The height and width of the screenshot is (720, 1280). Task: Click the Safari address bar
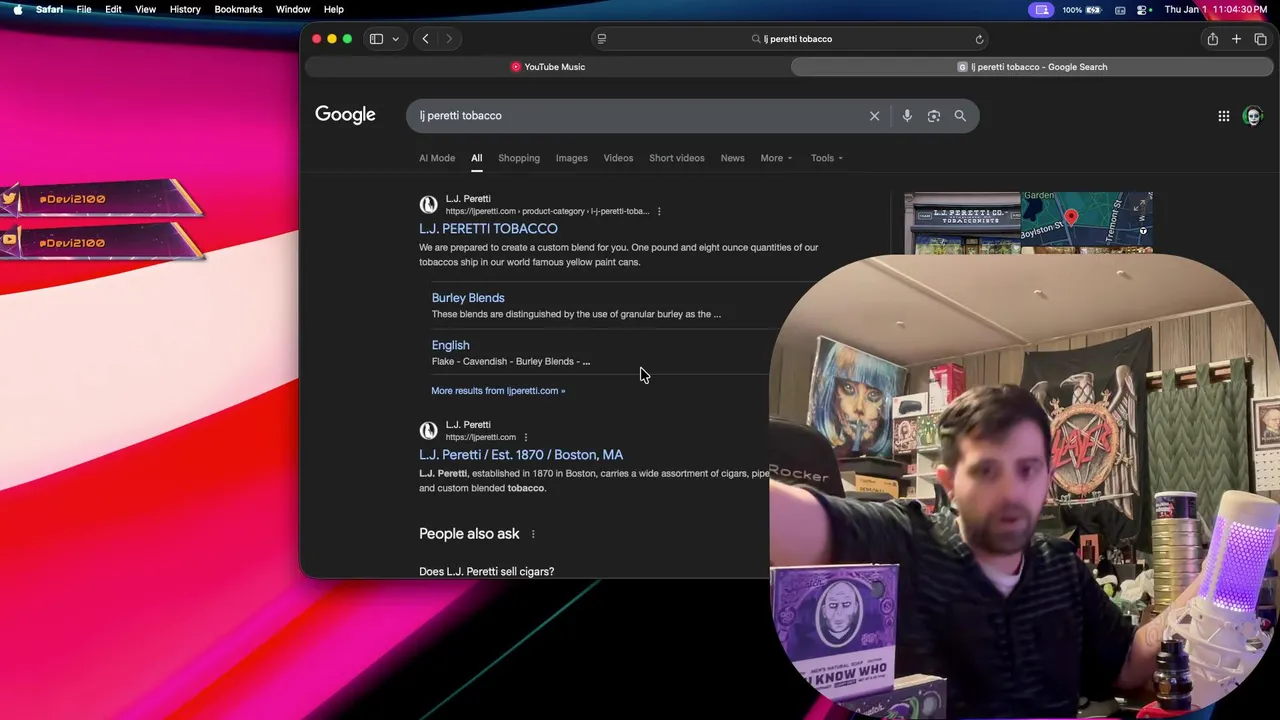[x=791, y=39]
